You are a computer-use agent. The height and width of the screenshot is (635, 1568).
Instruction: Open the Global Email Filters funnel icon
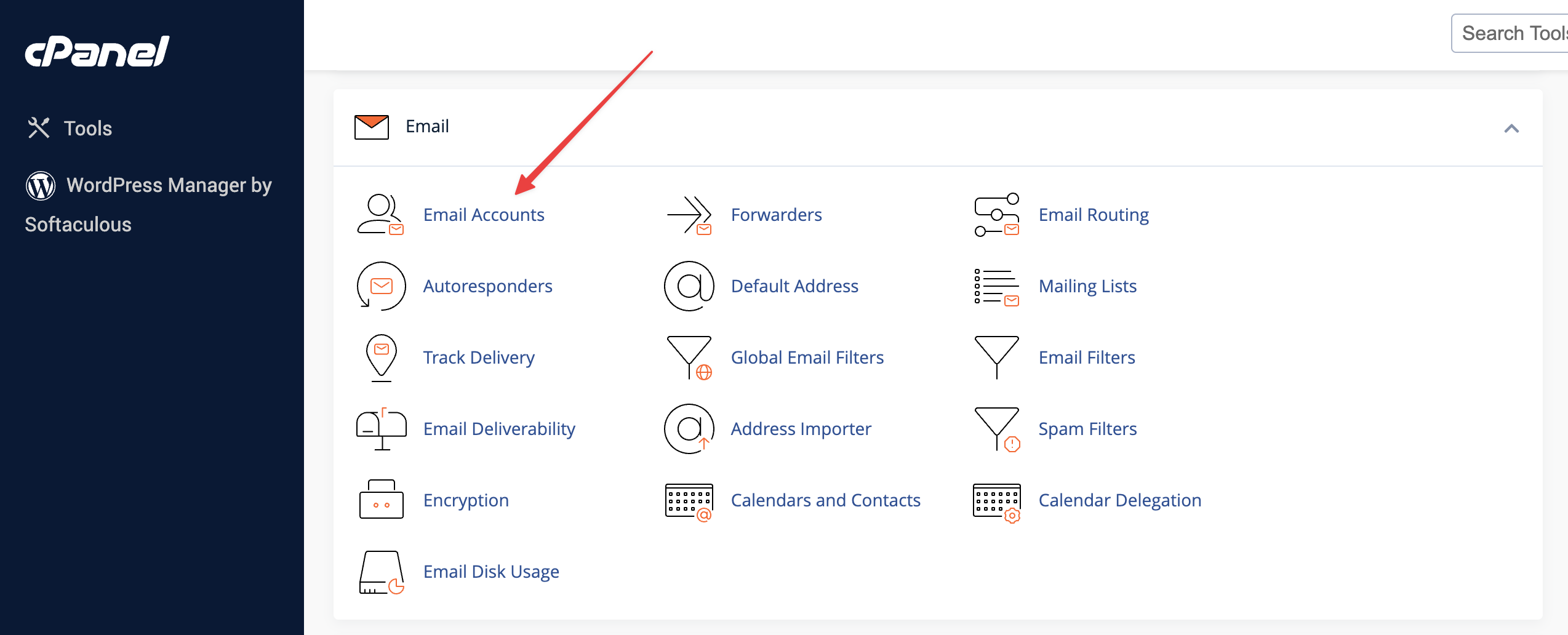click(x=689, y=357)
